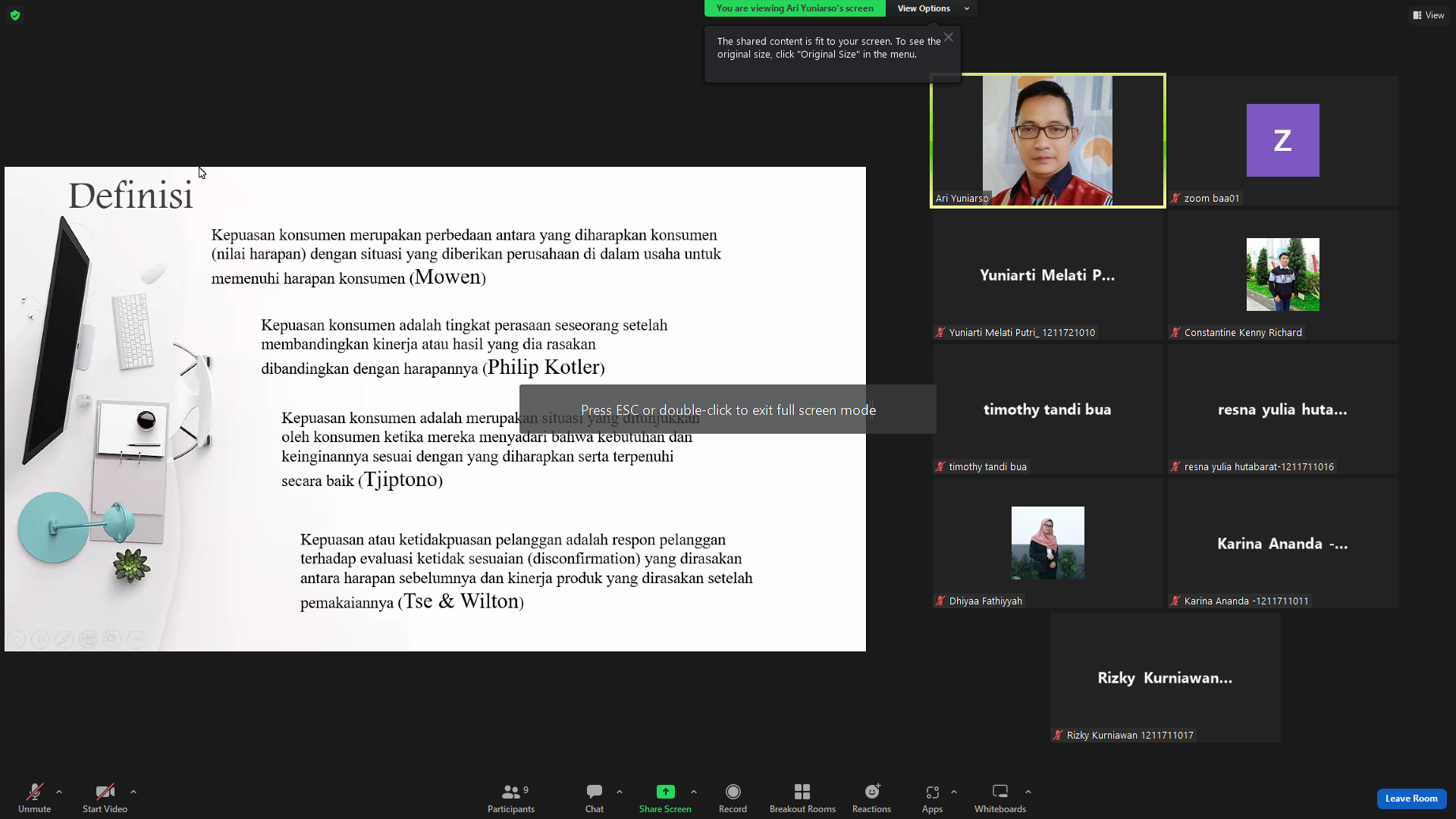Select Yuniarti Melati Putri's participant tile
The height and width of the screenshot is (819, 1456).
coord(1048,275)
